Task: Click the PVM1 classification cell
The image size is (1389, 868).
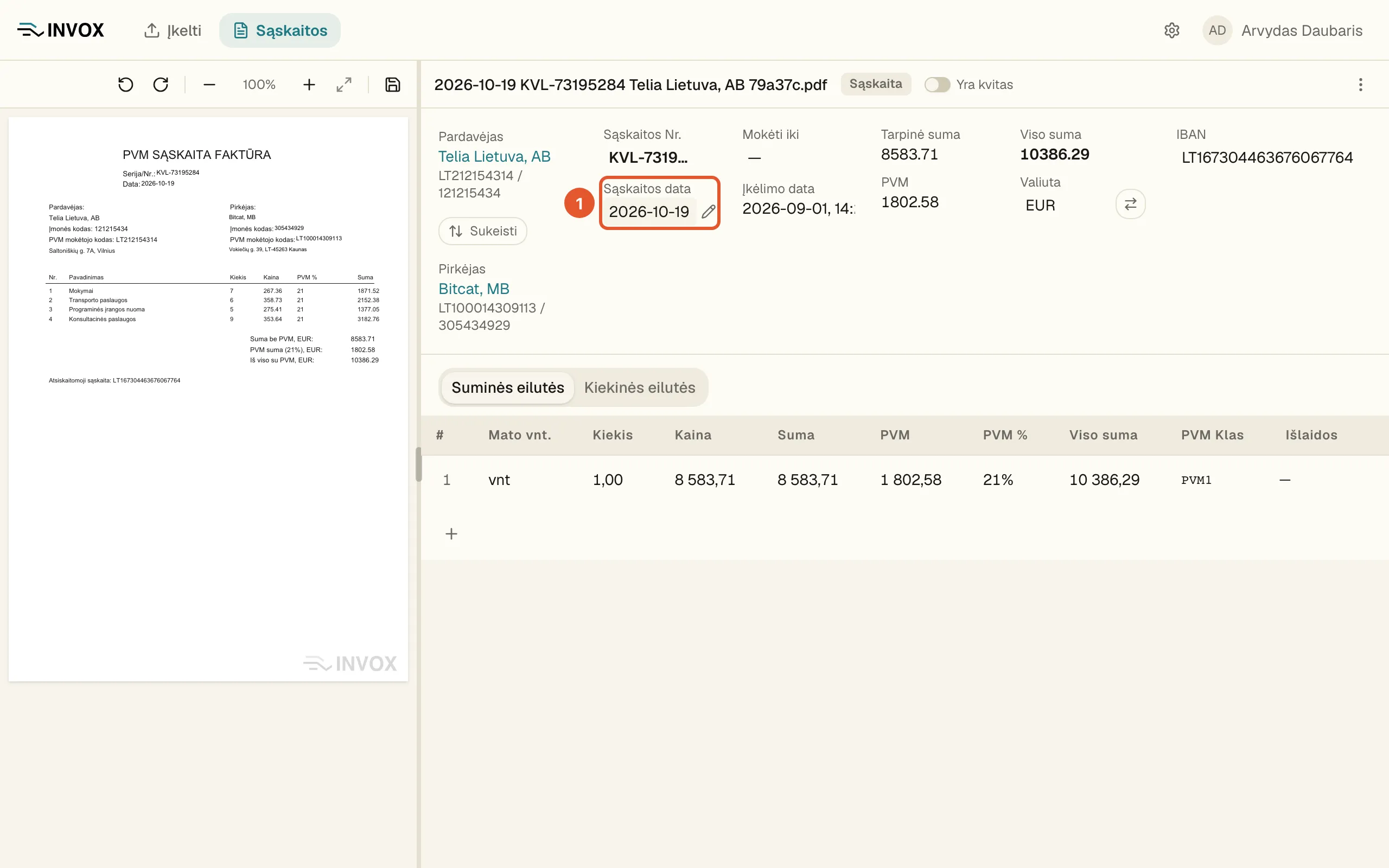Action: coord(1196,480)
